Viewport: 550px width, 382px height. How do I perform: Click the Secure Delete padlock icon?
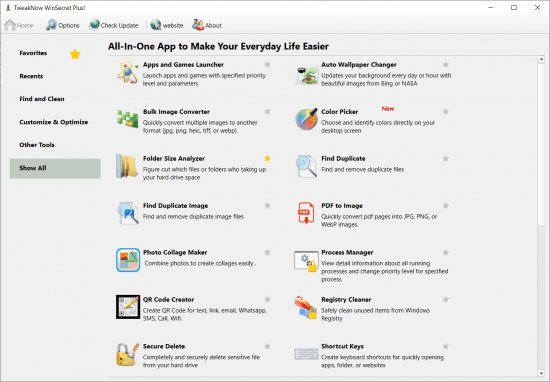(127, 354)
